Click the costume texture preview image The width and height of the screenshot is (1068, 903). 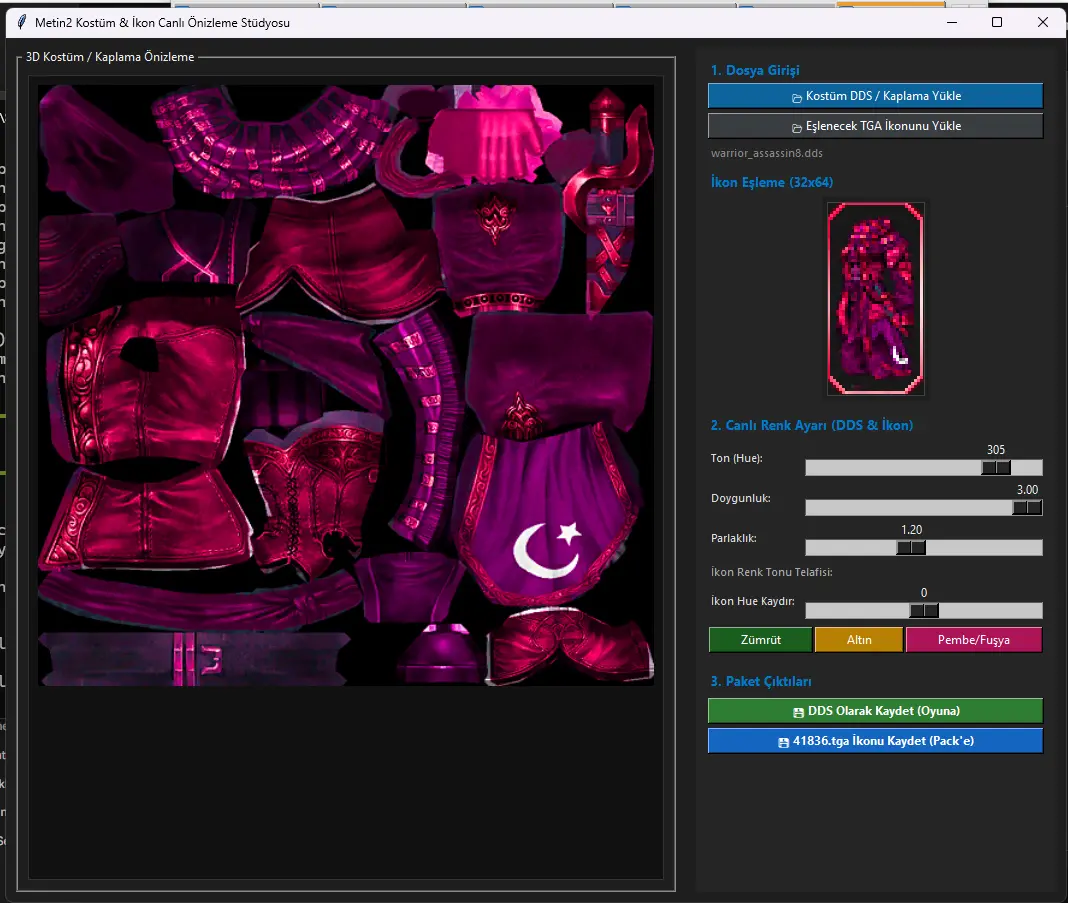346,385
